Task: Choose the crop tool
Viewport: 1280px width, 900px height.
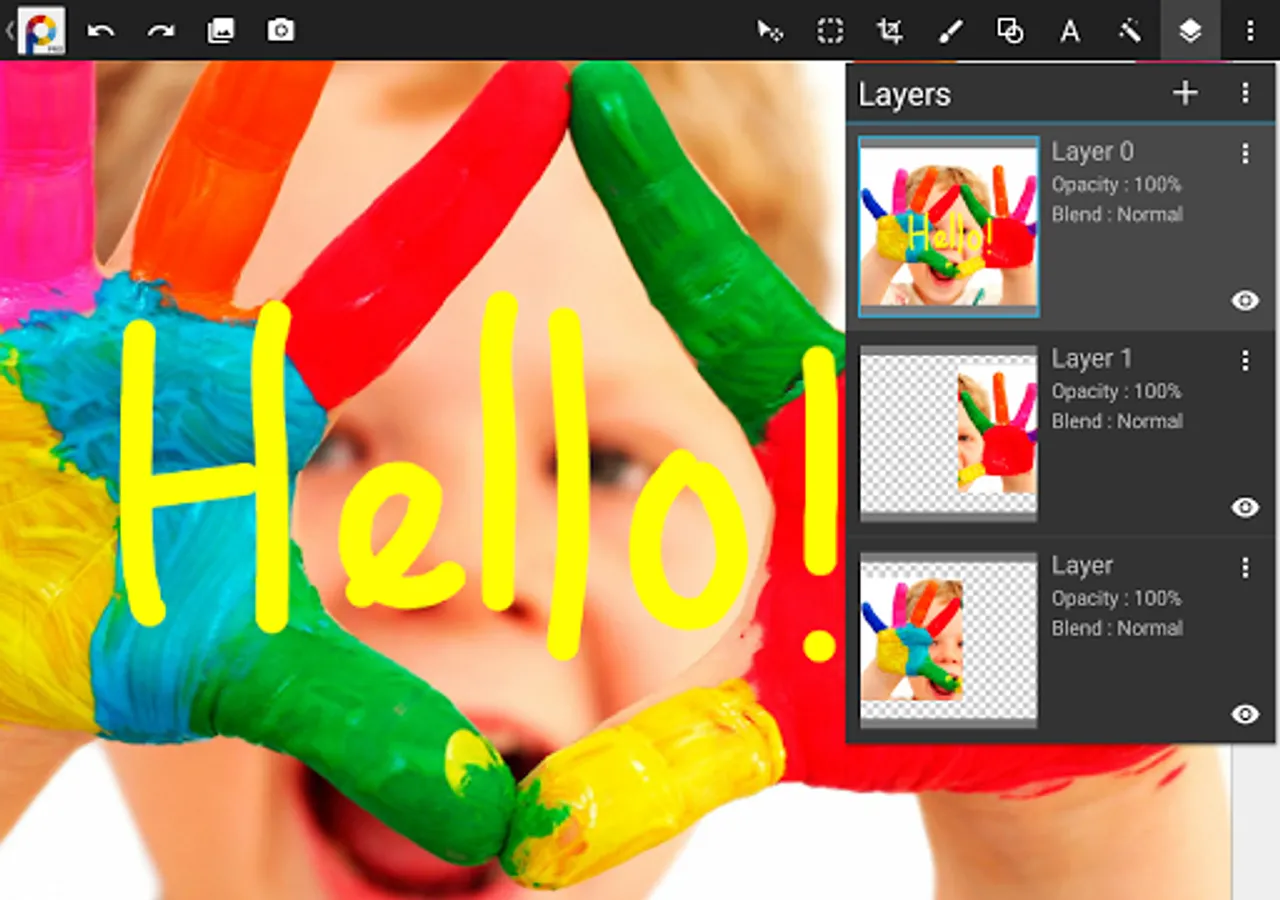Action: (889, 31)
